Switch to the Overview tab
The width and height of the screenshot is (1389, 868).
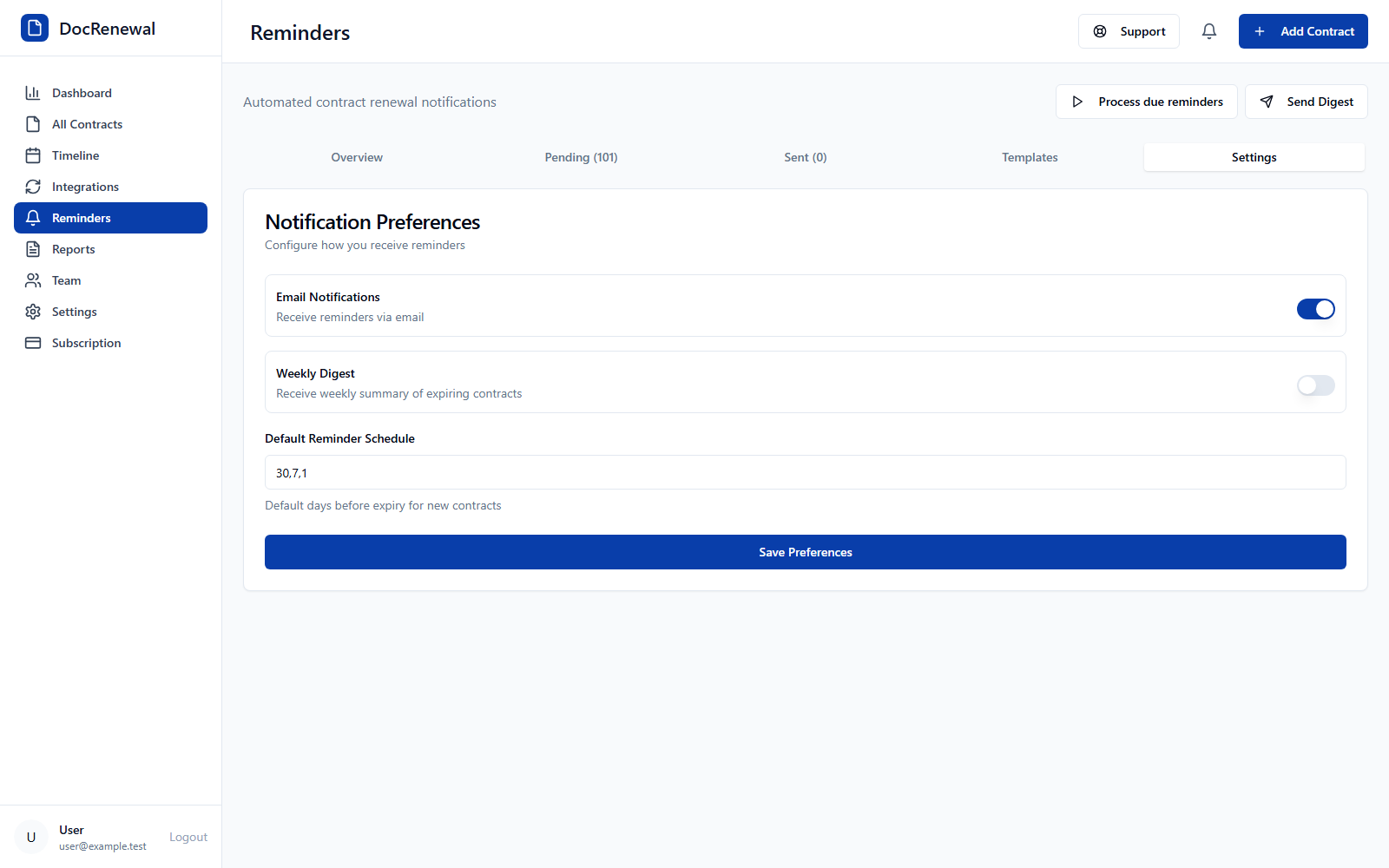(357, 157)
